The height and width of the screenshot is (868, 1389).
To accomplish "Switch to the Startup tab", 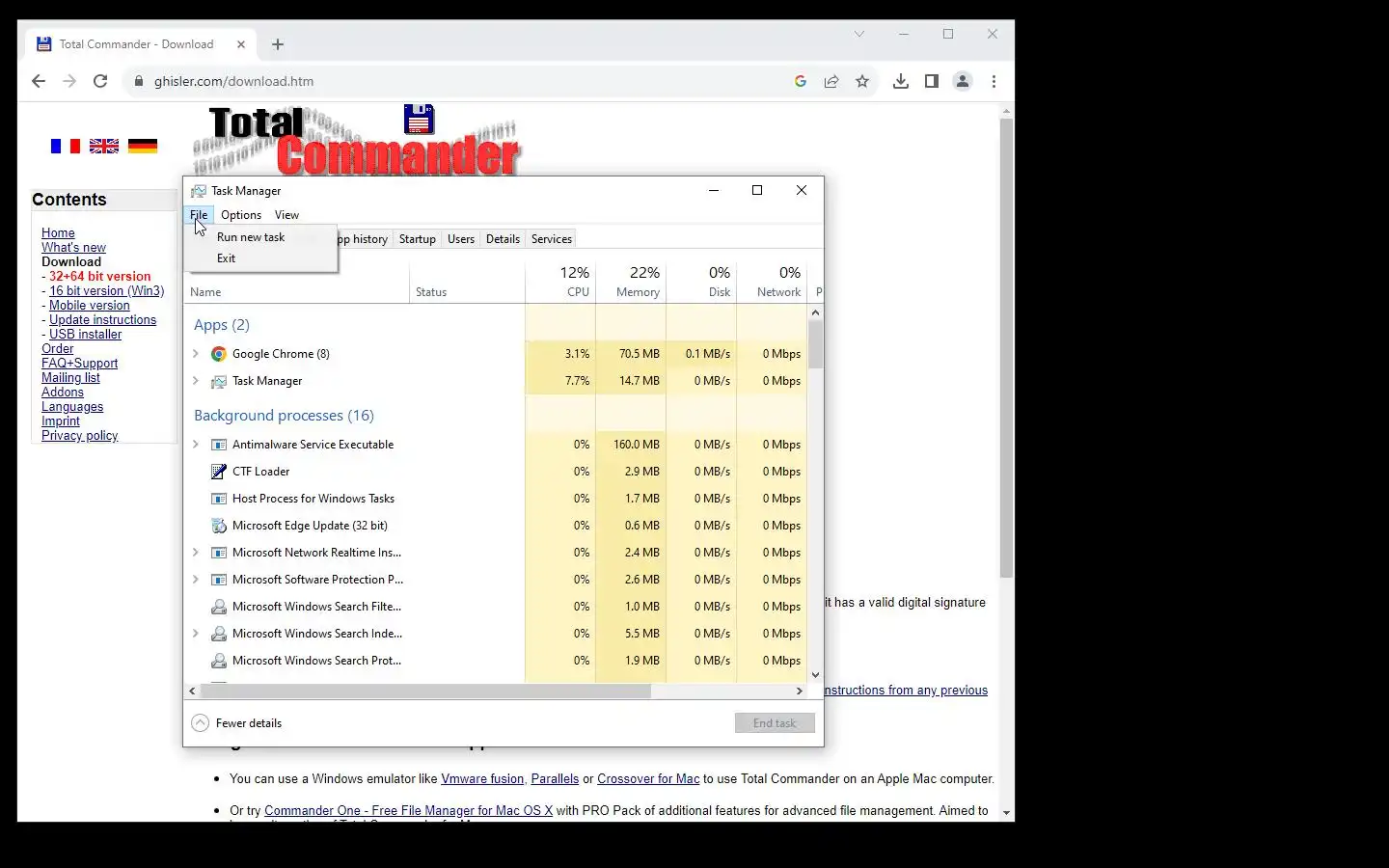I will click(x=418, y=239).
